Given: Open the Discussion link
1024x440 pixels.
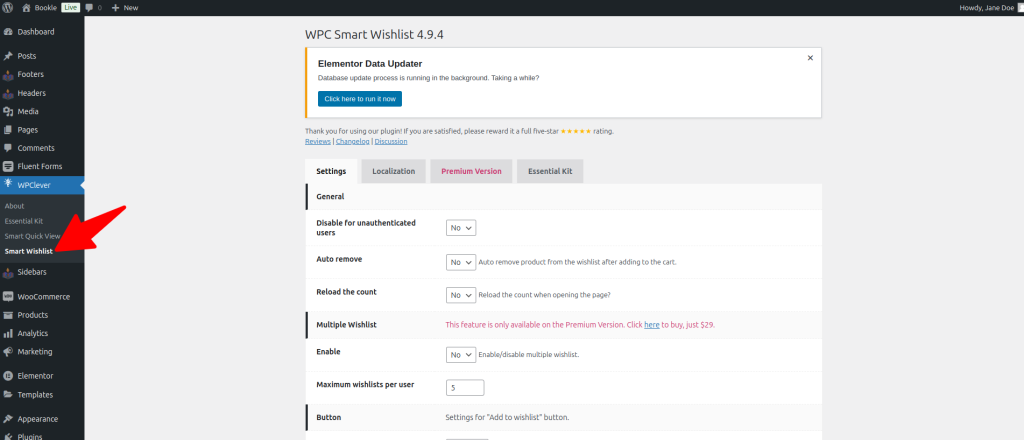Looking at the screenshot, I should [391, 141].
